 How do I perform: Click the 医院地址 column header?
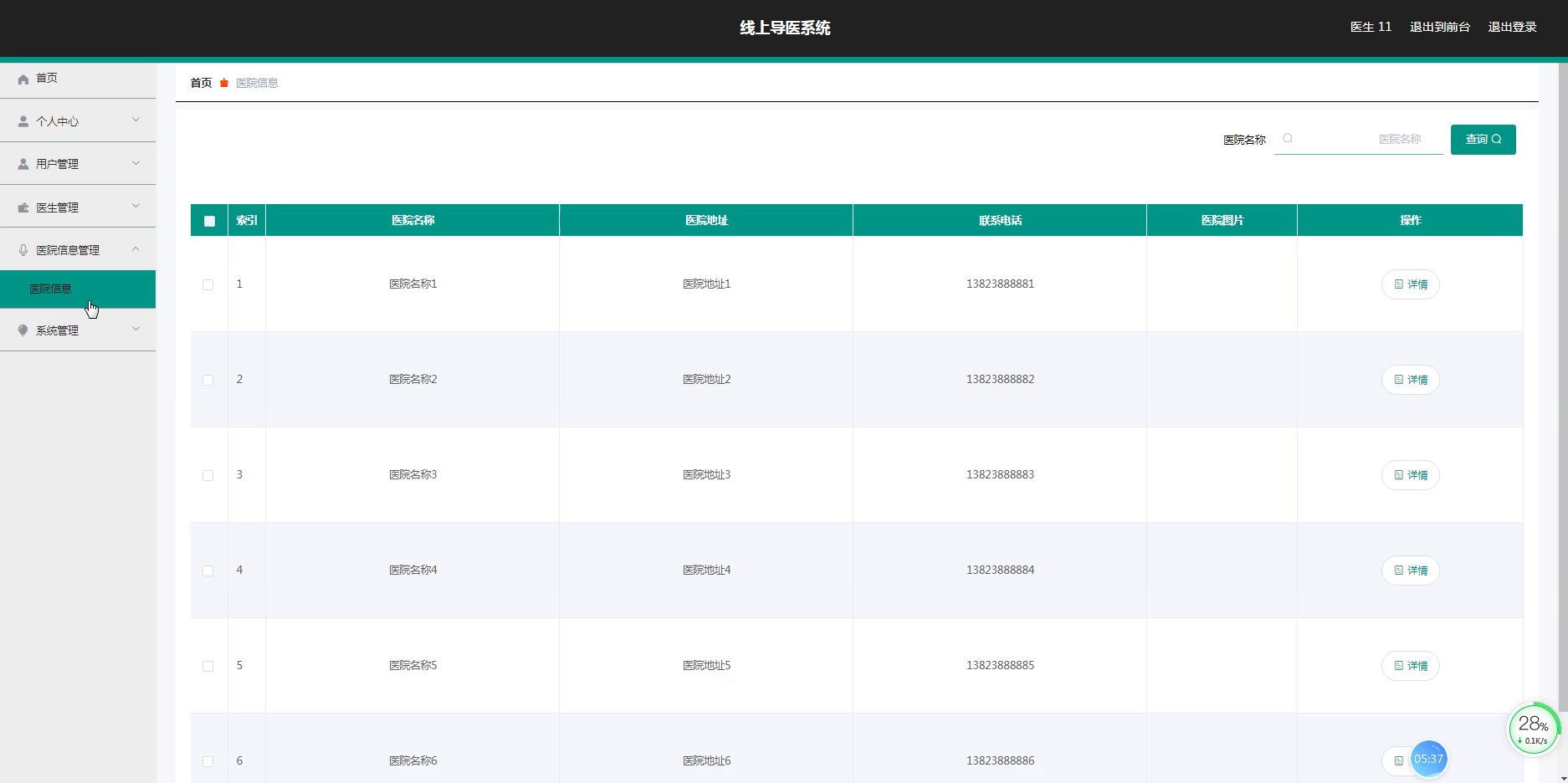click(x=706, y=220)
